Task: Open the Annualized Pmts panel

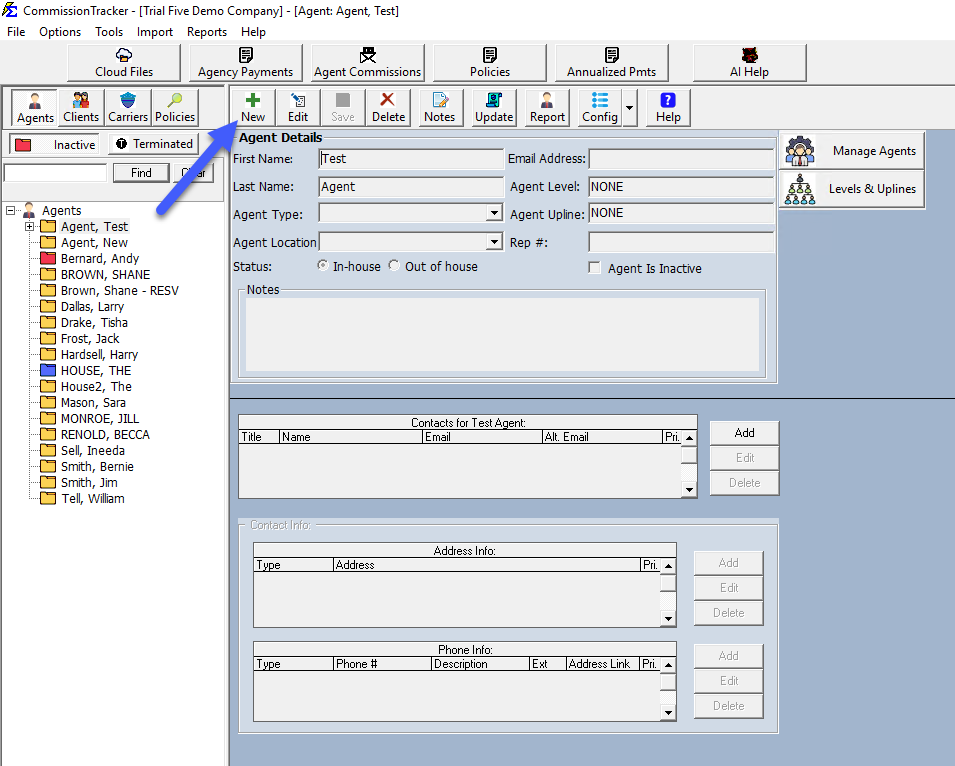Action: click(611, 61)
